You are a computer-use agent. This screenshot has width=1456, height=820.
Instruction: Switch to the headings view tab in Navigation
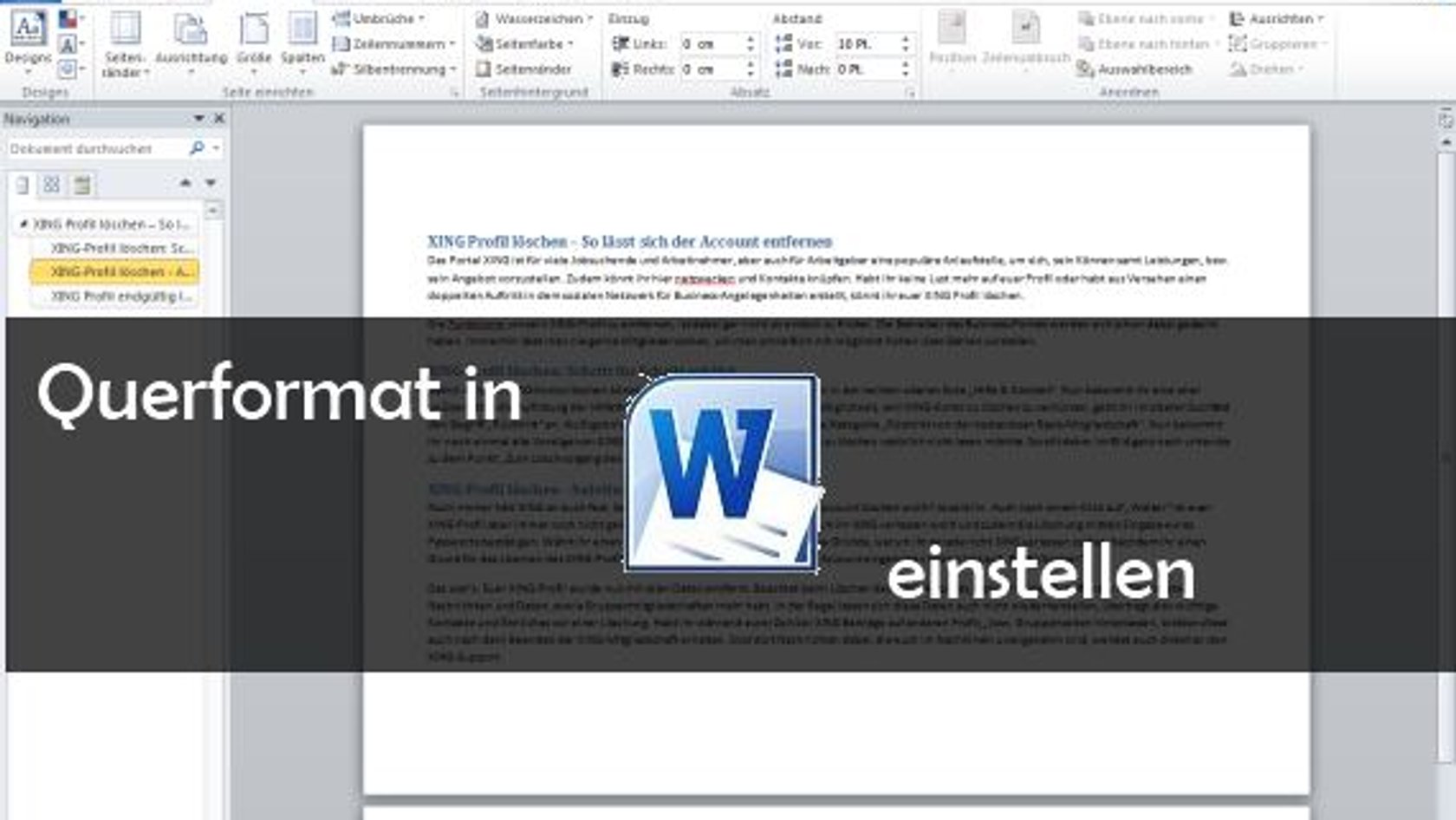[23, 185]
